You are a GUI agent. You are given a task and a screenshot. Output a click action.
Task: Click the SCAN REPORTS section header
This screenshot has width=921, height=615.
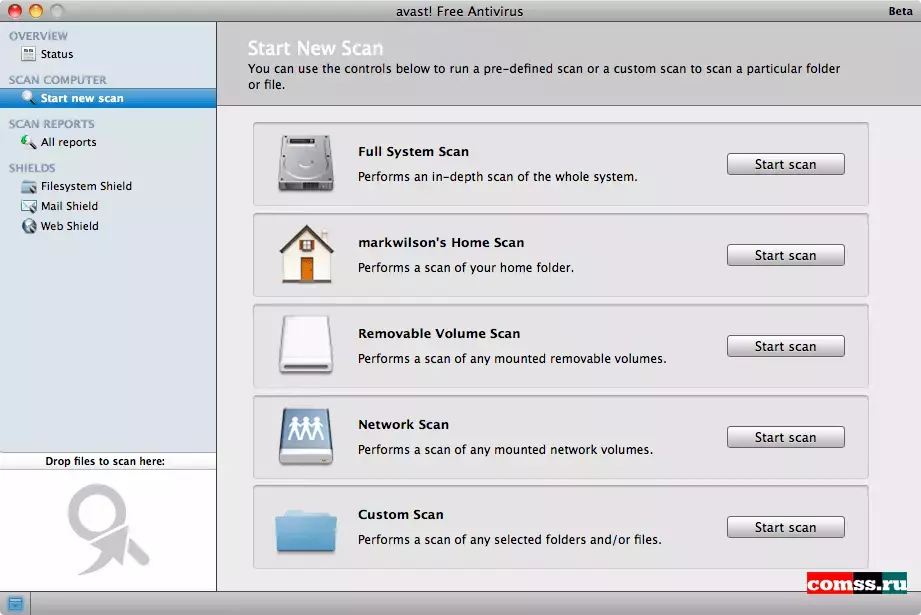point(52,124)
